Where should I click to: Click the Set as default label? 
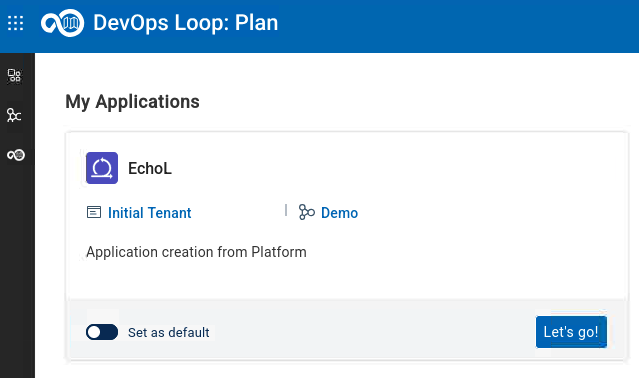click(x=169, y=332)
